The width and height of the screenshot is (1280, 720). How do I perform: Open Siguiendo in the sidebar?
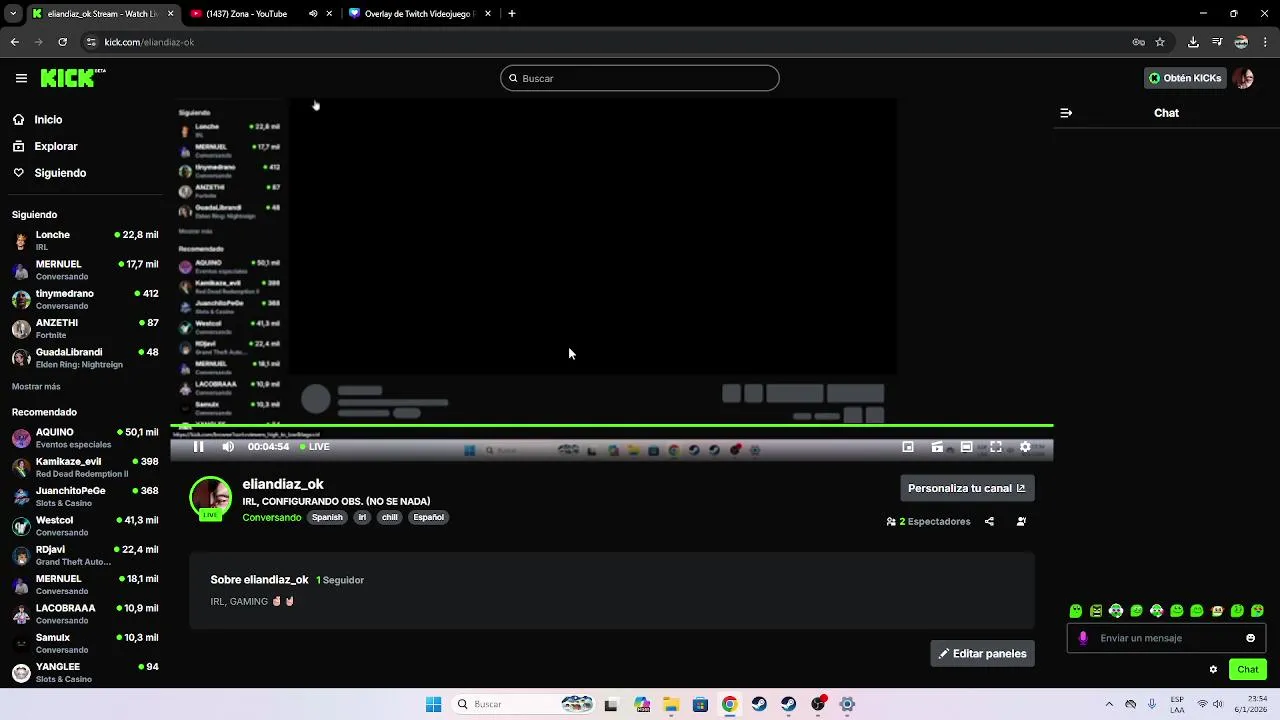[60, 173]
